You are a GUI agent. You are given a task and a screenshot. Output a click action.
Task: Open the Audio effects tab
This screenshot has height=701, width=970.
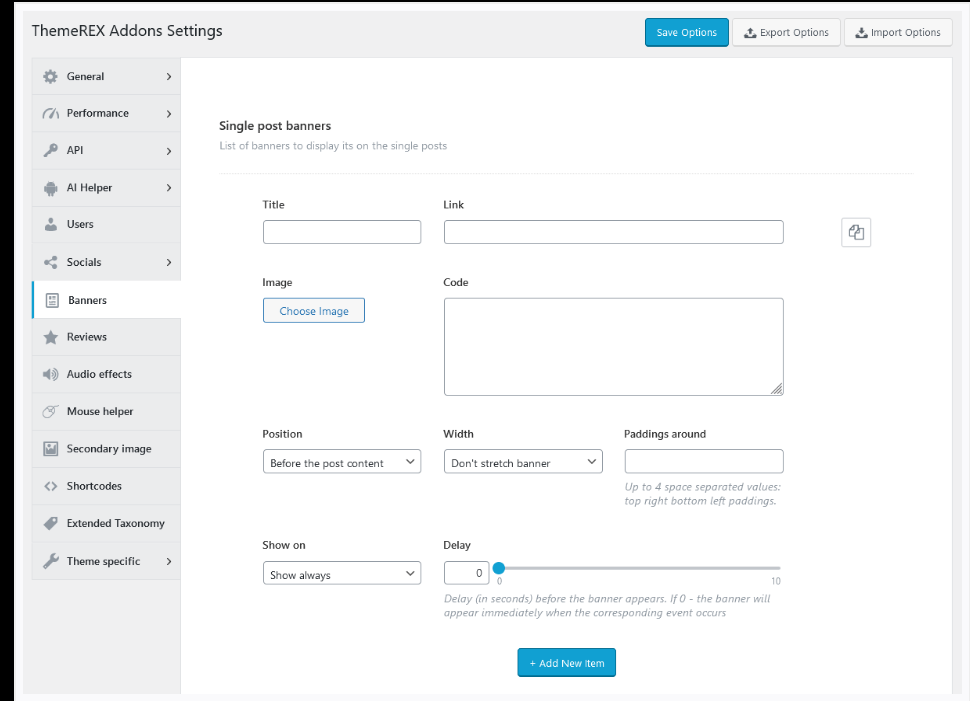click(106, 374)
